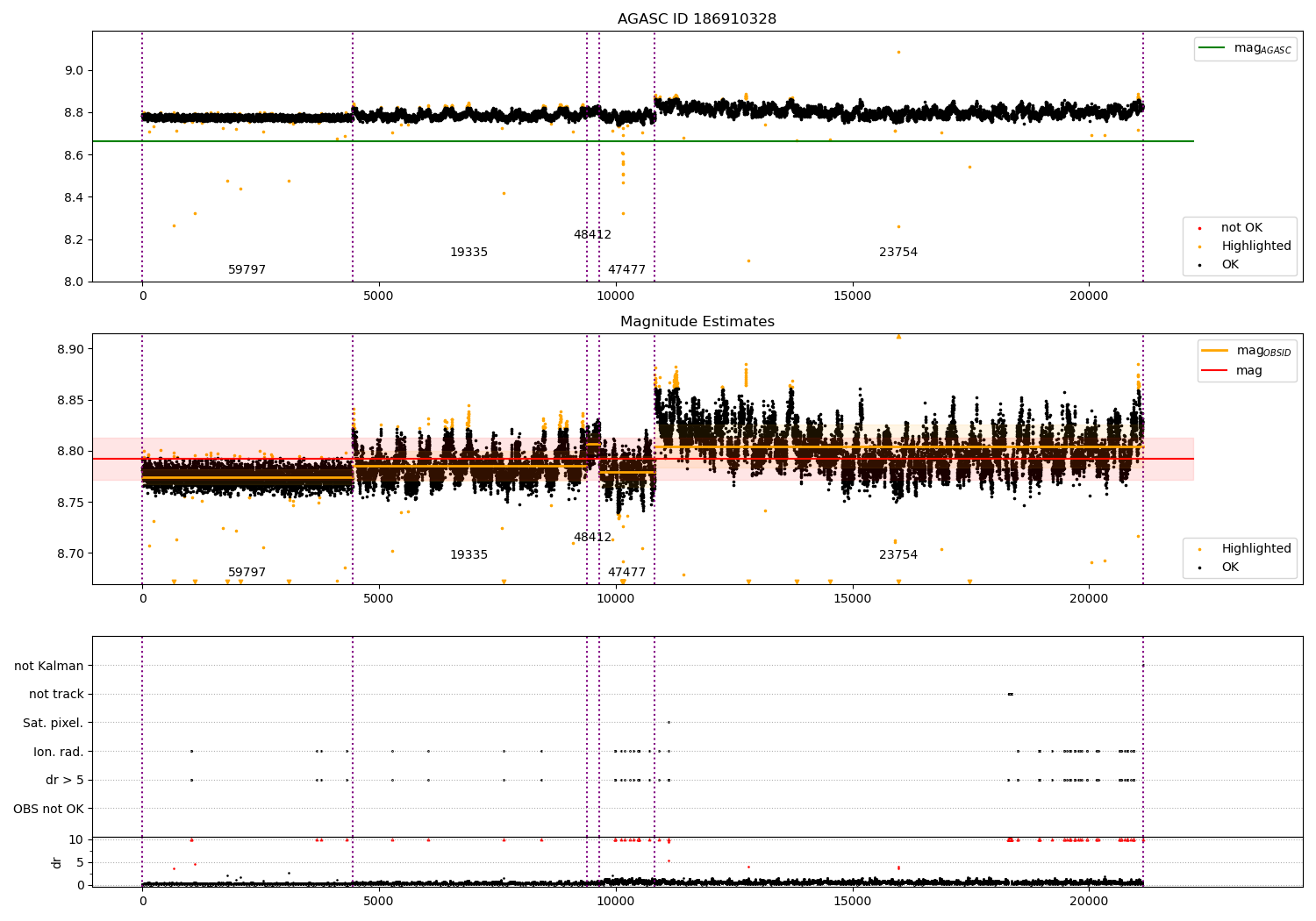
Task: Click the 5 tick on the dr axis
Action: point(80,863)
